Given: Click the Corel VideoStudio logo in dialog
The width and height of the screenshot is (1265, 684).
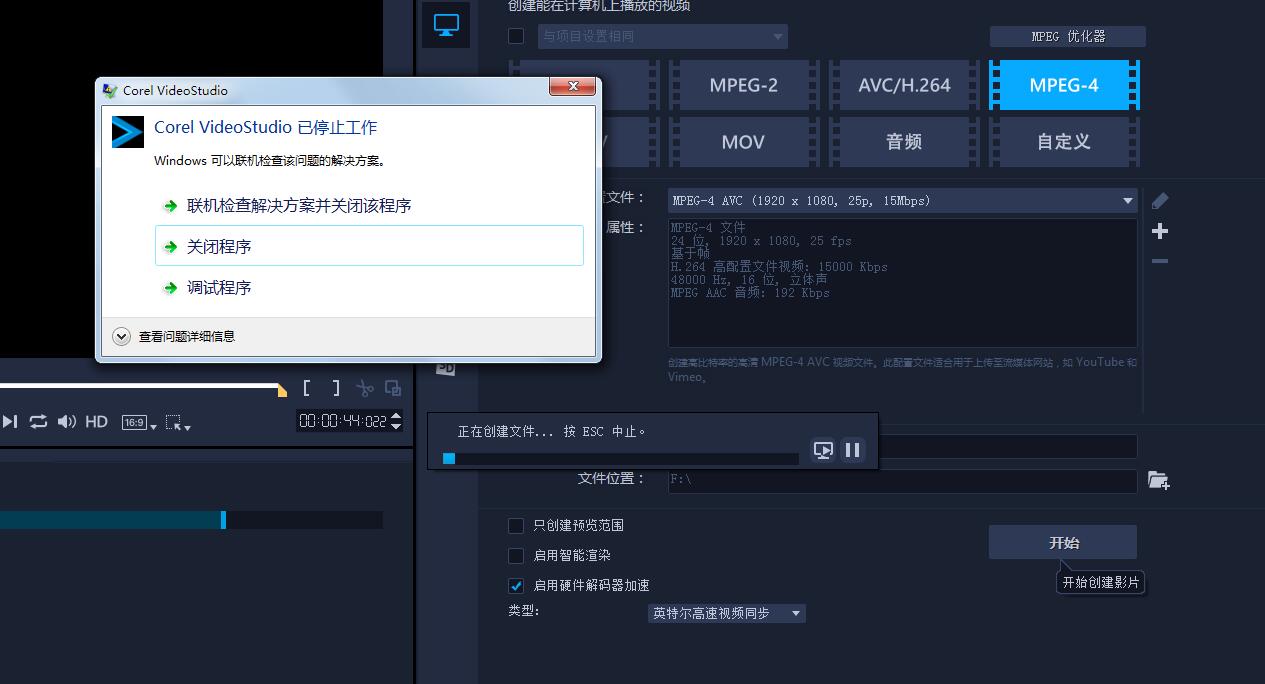Looking at the screenshot, I should pos(128,132).
